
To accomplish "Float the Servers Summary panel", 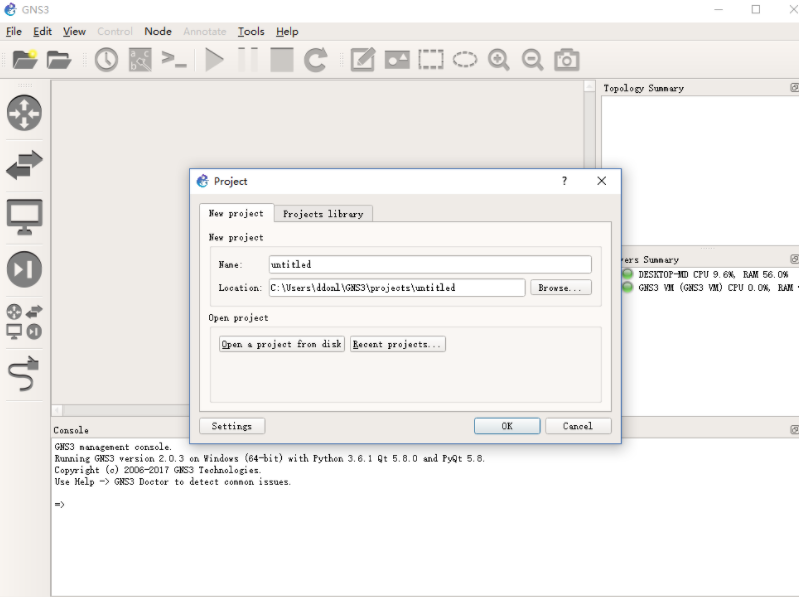I will [794, 259].
